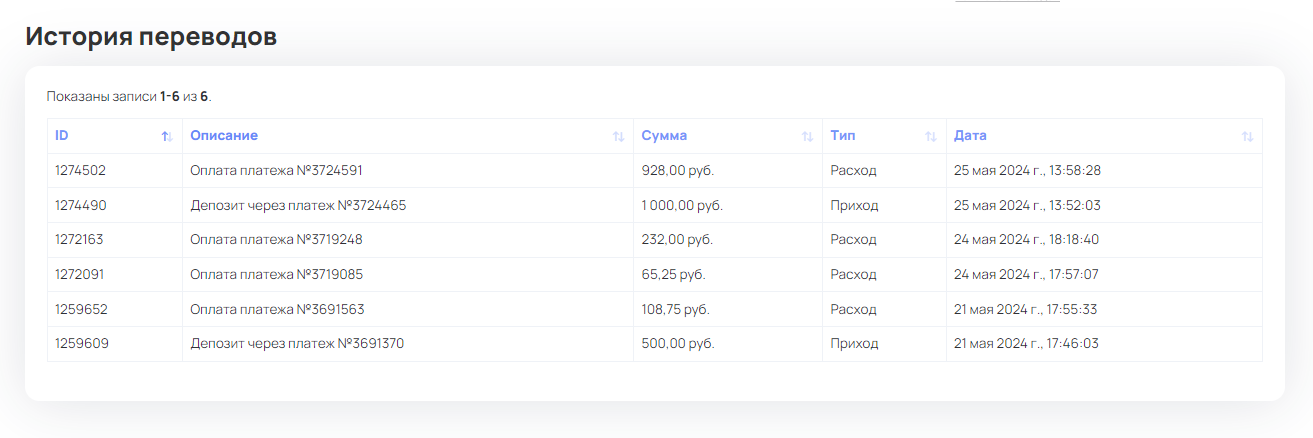This screenshot has height=438, width=1313.
Task: Sort table by the ID header label
Action: [62, 136]
